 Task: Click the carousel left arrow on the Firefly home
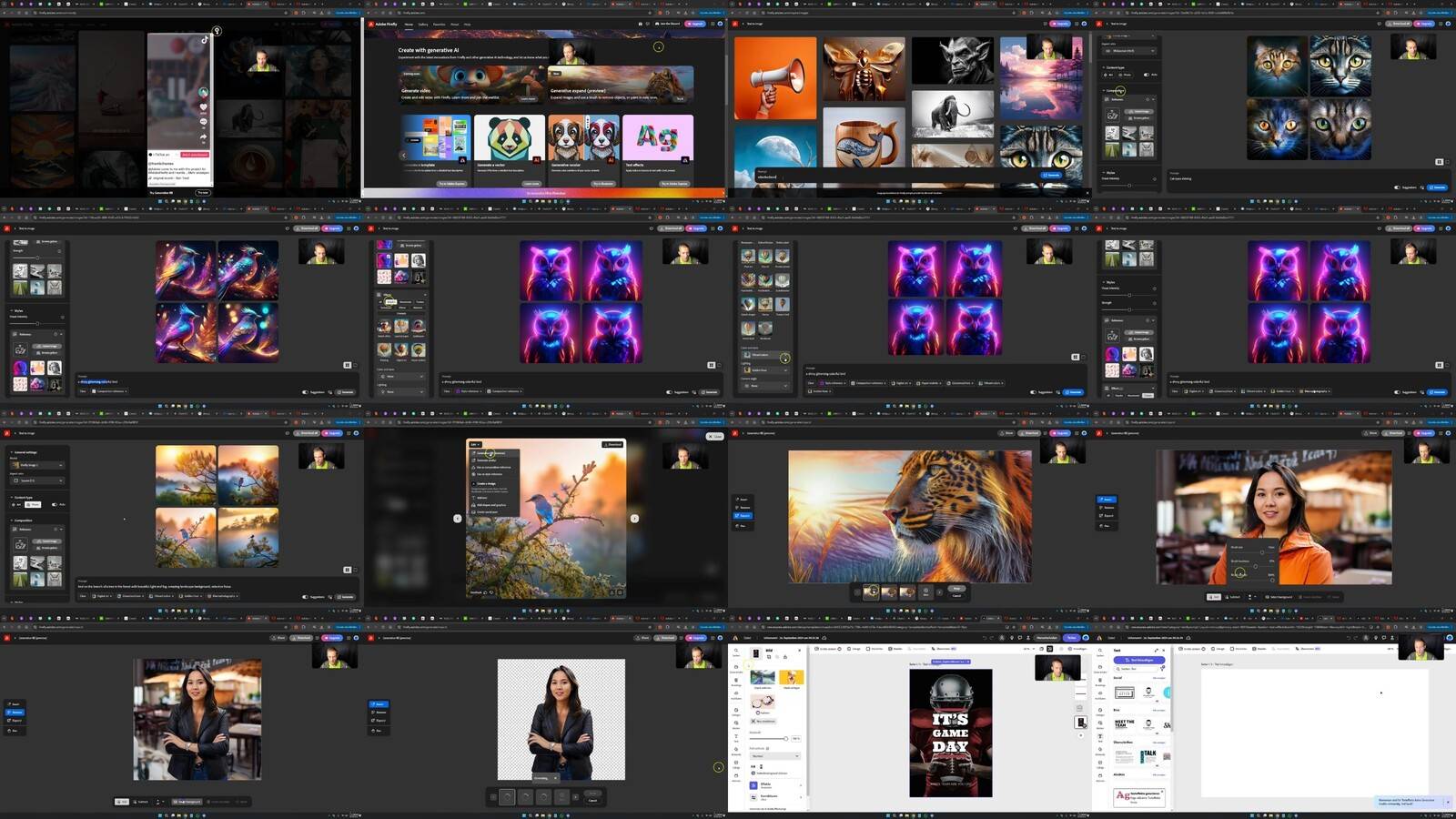[x=403, y=156]
